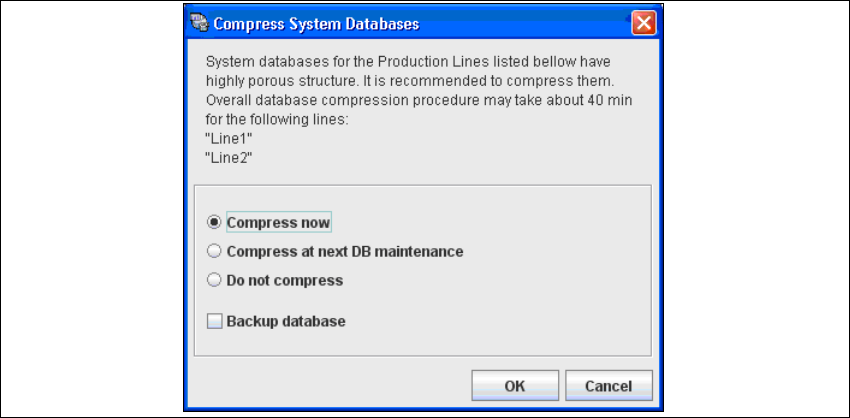Enable the Backup database checkbox

point(214,321)
